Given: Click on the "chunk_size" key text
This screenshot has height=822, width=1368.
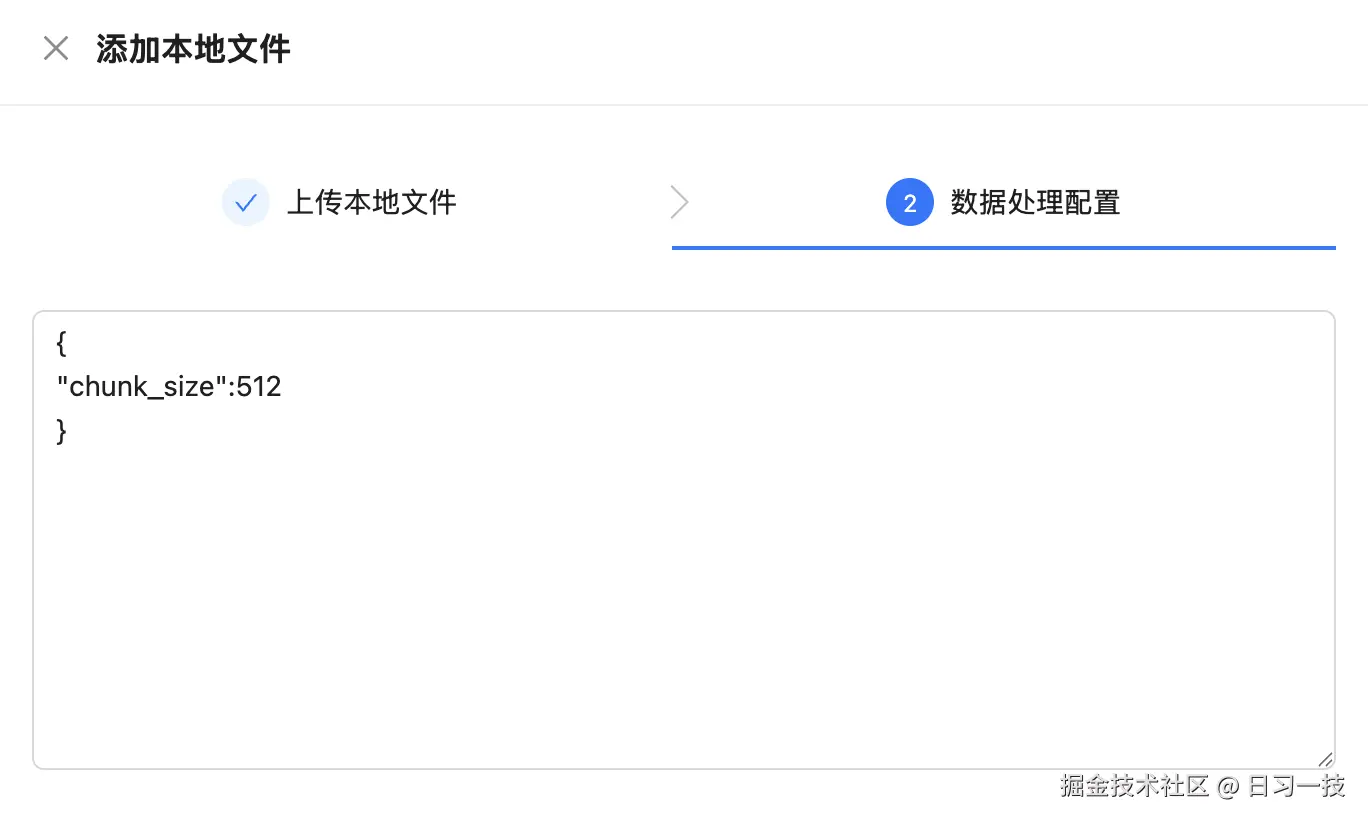Looking at the screenshot, I should click(x=143, y=387).
